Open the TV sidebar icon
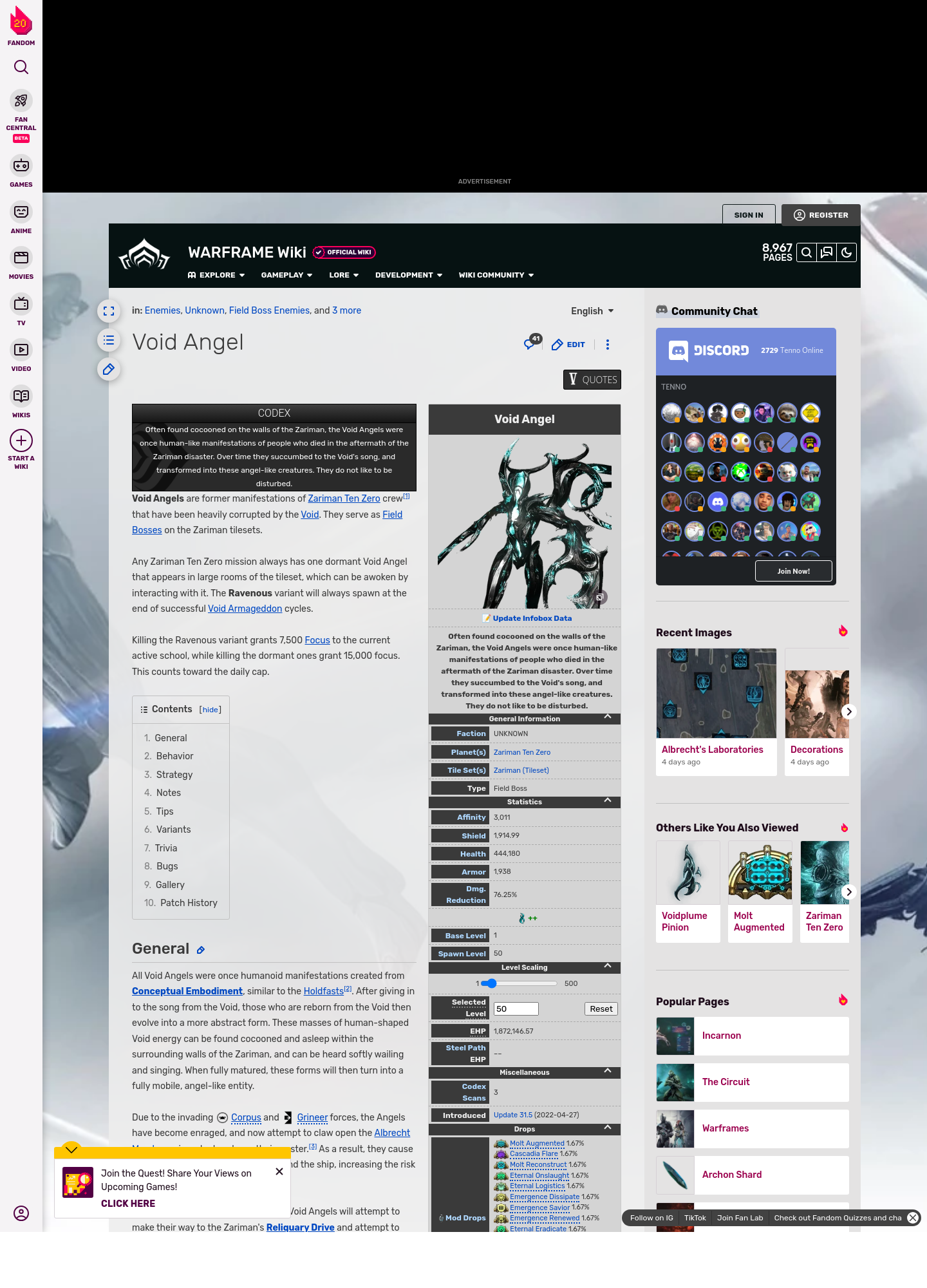The width and height of the screenshot is (927, 1288). [21, 303]
